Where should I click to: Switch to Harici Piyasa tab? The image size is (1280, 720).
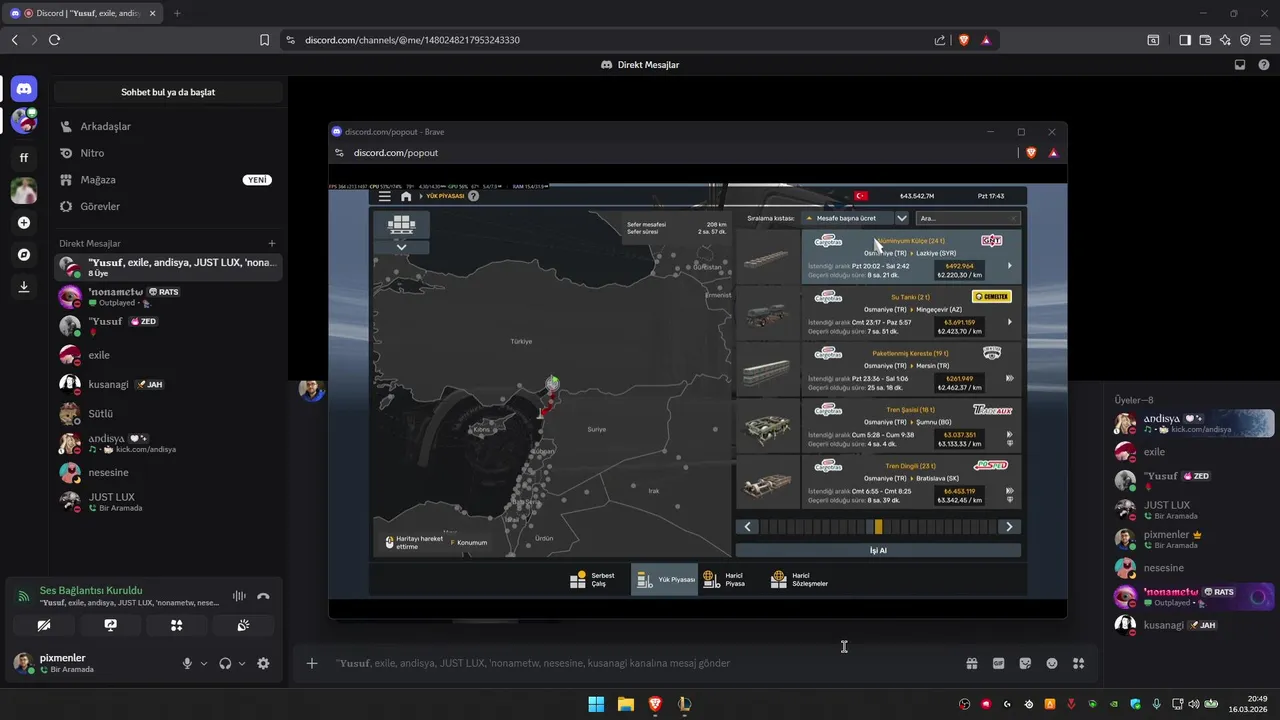click(x=725, y=580)
